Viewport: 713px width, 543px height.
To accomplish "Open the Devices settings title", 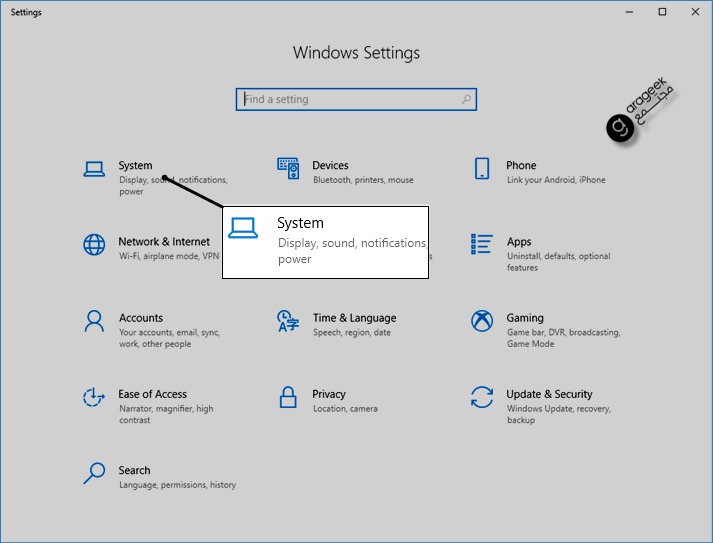I will pos(330,165).
